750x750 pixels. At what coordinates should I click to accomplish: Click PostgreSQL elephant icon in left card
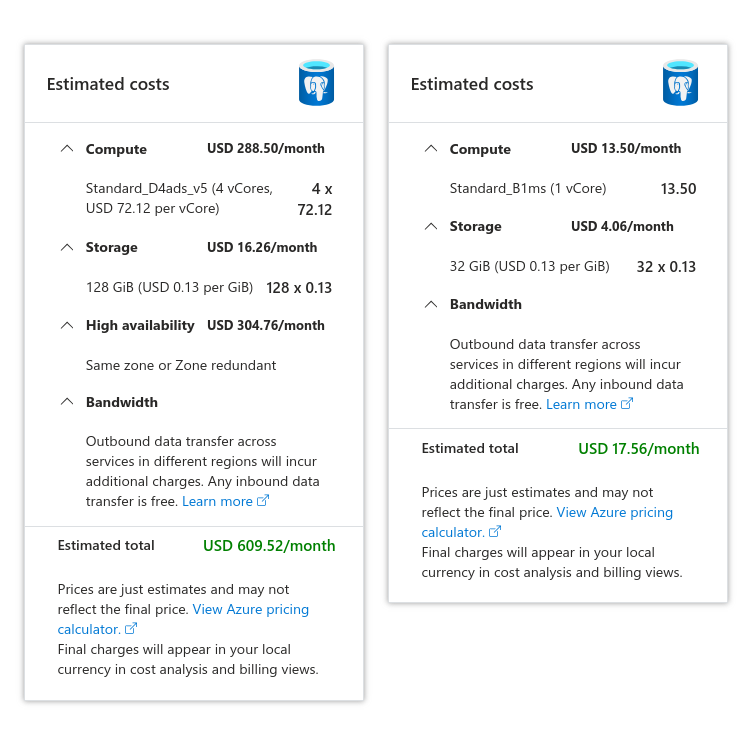[317, 83]
